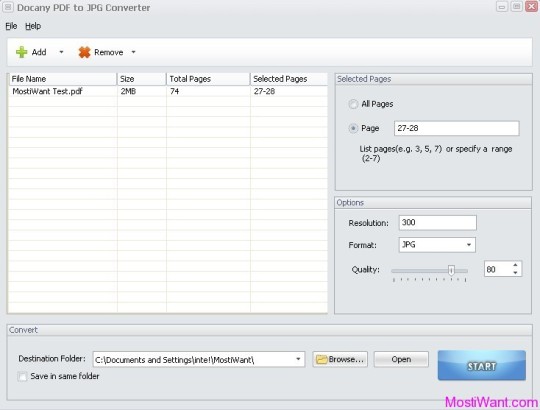The height and width of the screenshot is (410, 540).
Task: Select the All Pages radio button
Action: pos(353,104)
